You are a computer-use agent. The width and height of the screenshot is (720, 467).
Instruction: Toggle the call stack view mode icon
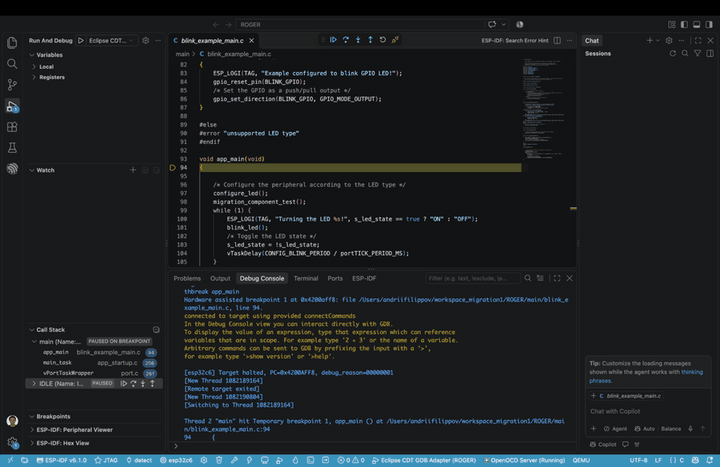click(x=156, y=330)
